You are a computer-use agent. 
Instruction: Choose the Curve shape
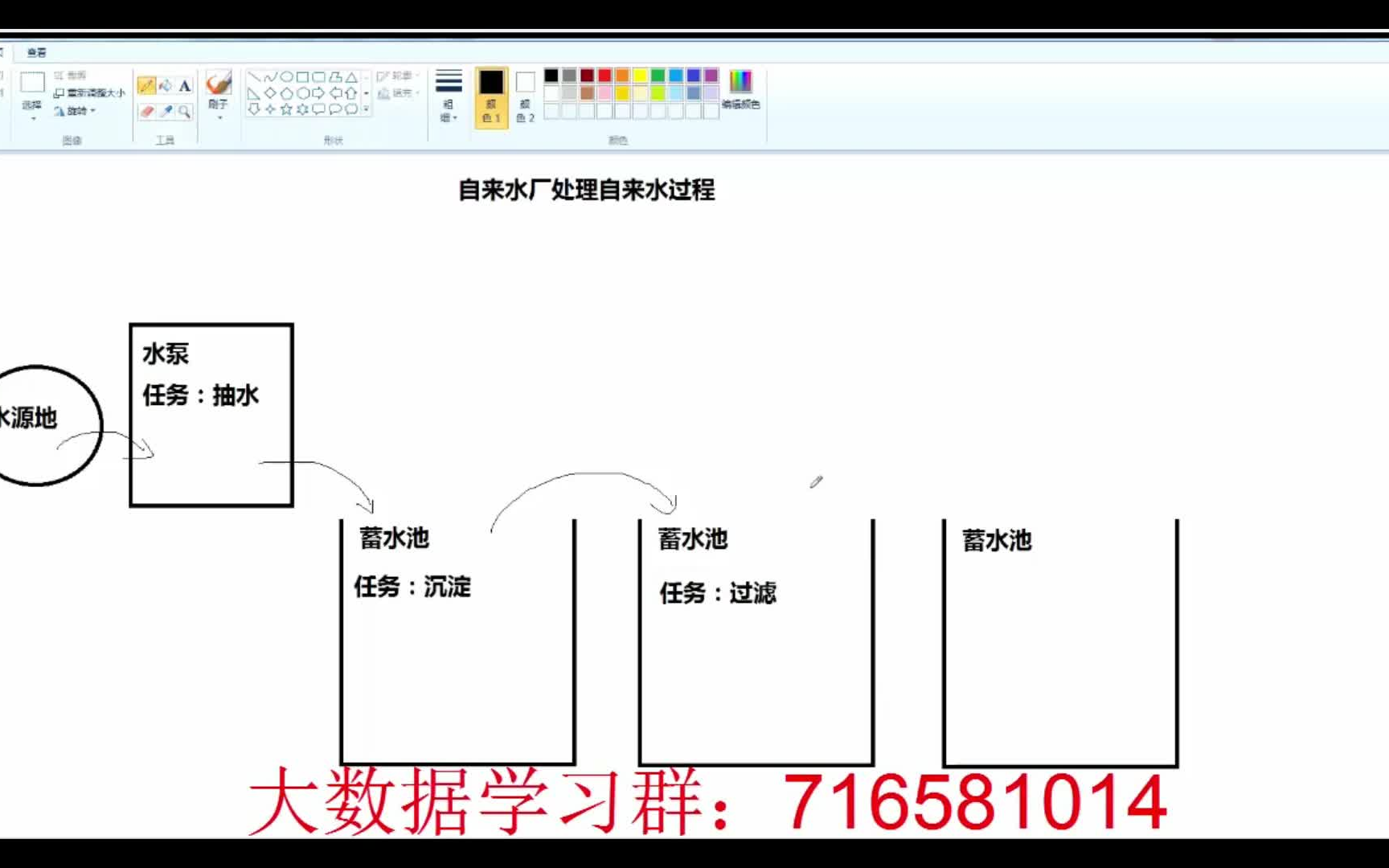pos(270,77)
